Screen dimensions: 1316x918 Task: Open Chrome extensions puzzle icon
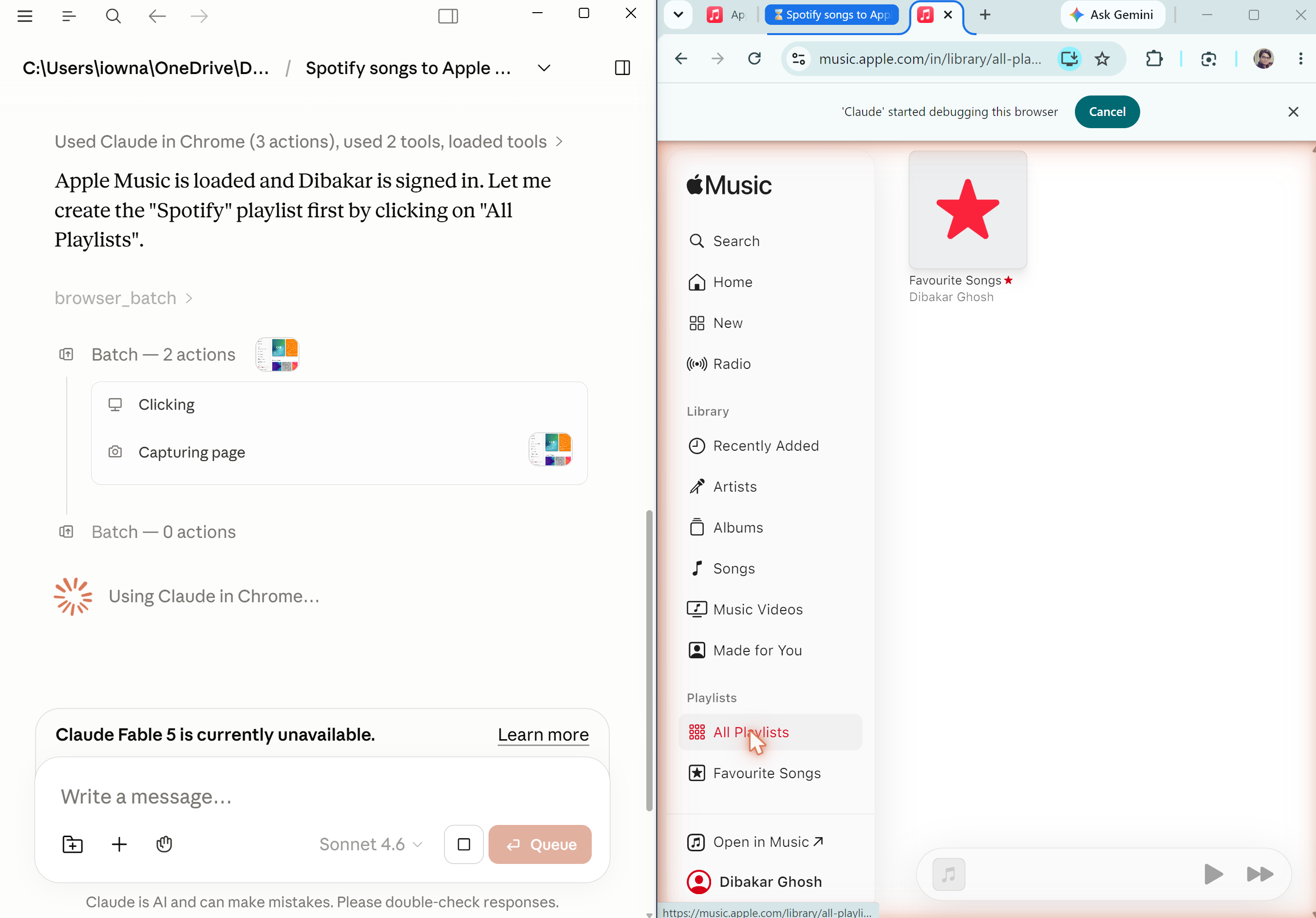pos(1154,58)
